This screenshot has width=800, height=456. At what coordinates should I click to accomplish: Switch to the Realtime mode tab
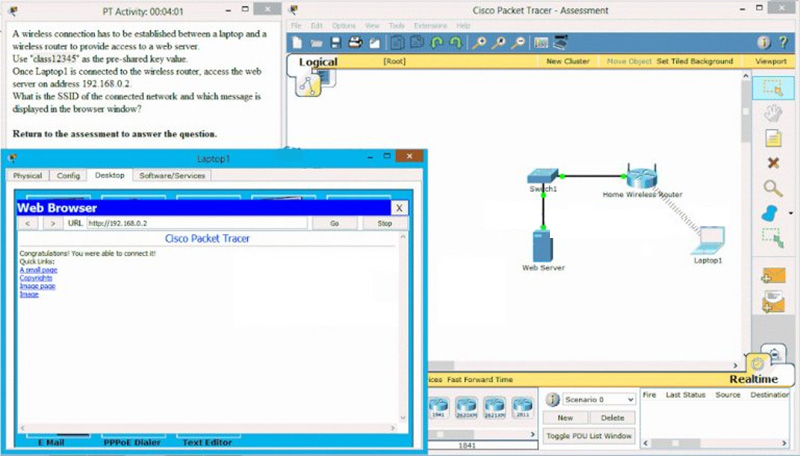(x=754, y=379)
